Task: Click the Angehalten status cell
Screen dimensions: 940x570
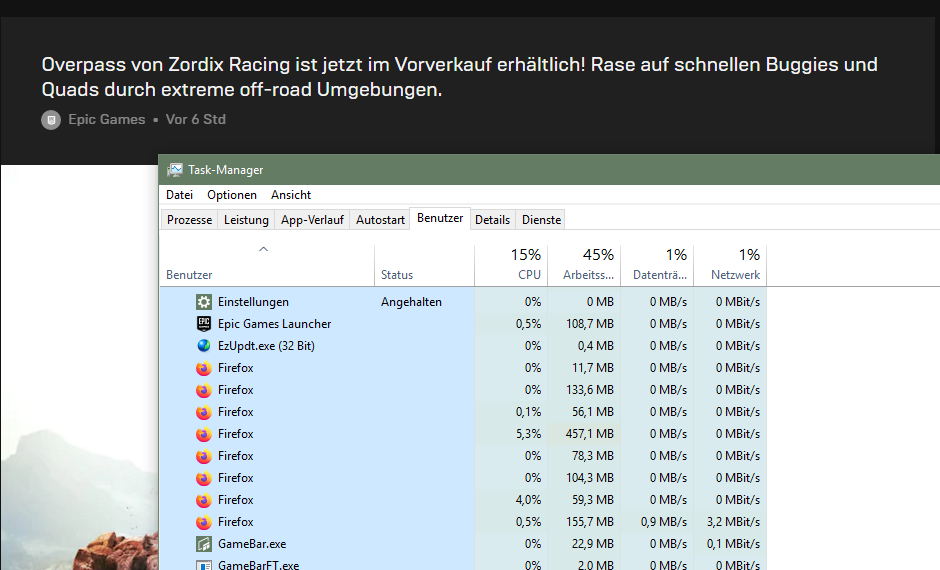Action: (411, 302)
